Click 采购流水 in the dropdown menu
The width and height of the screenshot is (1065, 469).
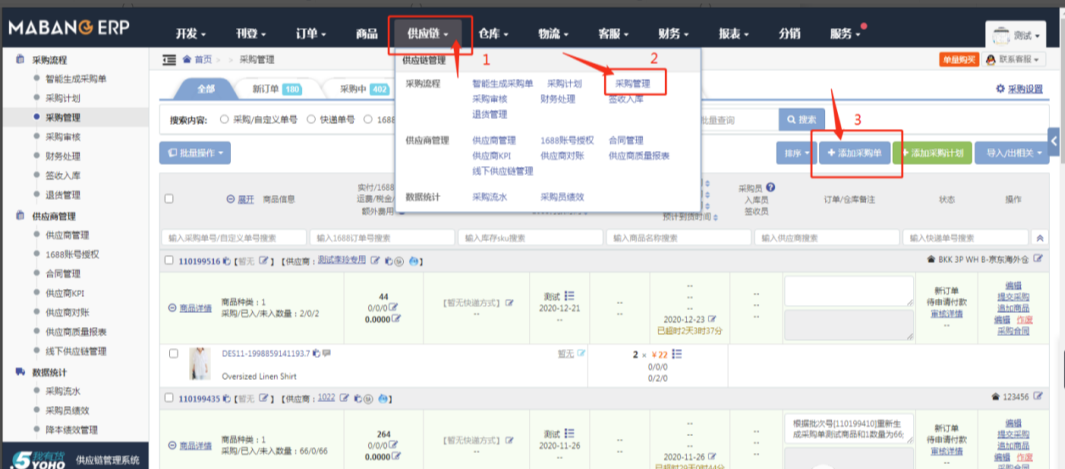point(490,197)
